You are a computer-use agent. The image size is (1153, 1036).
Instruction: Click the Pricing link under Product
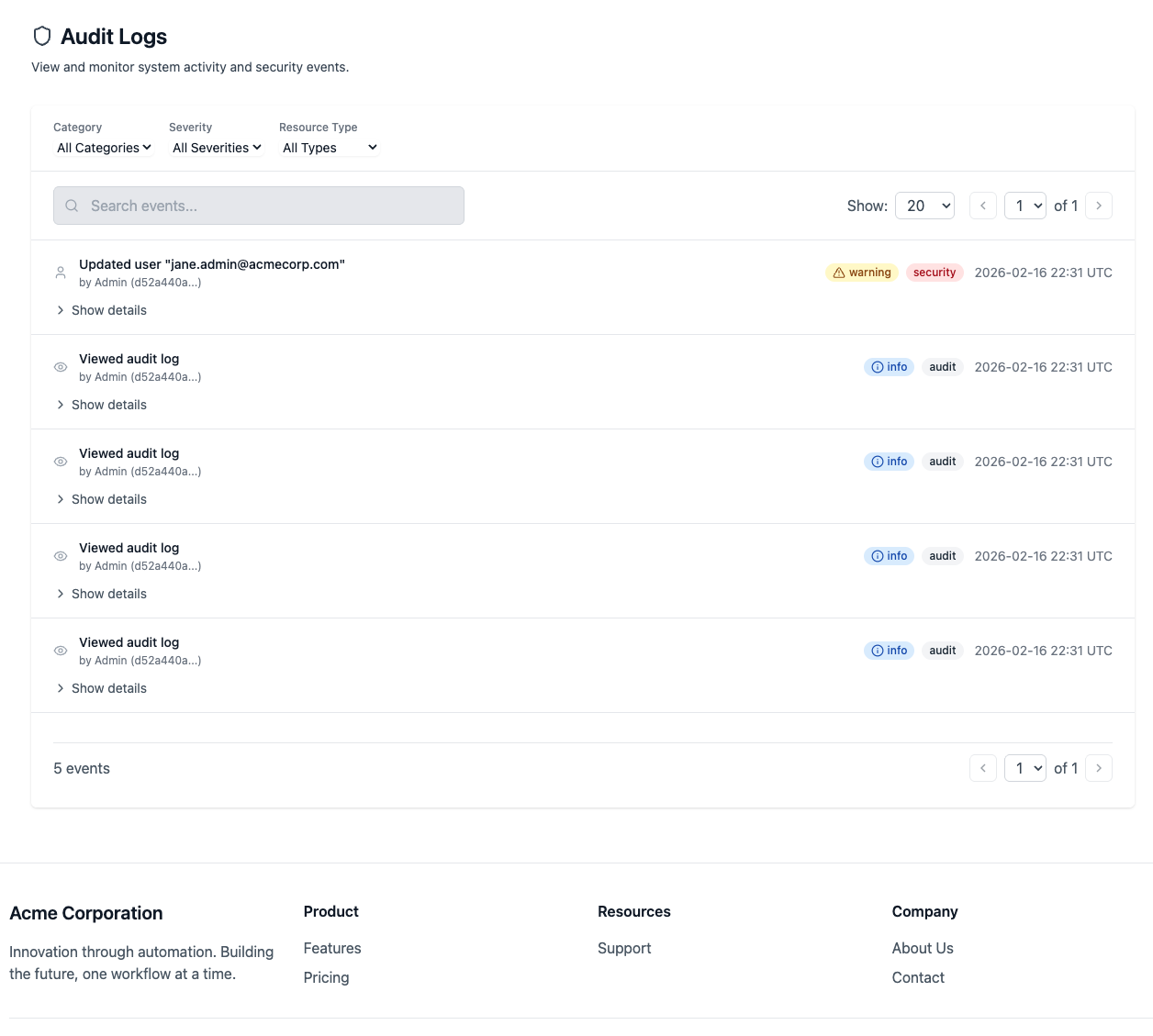click(326, 977)
